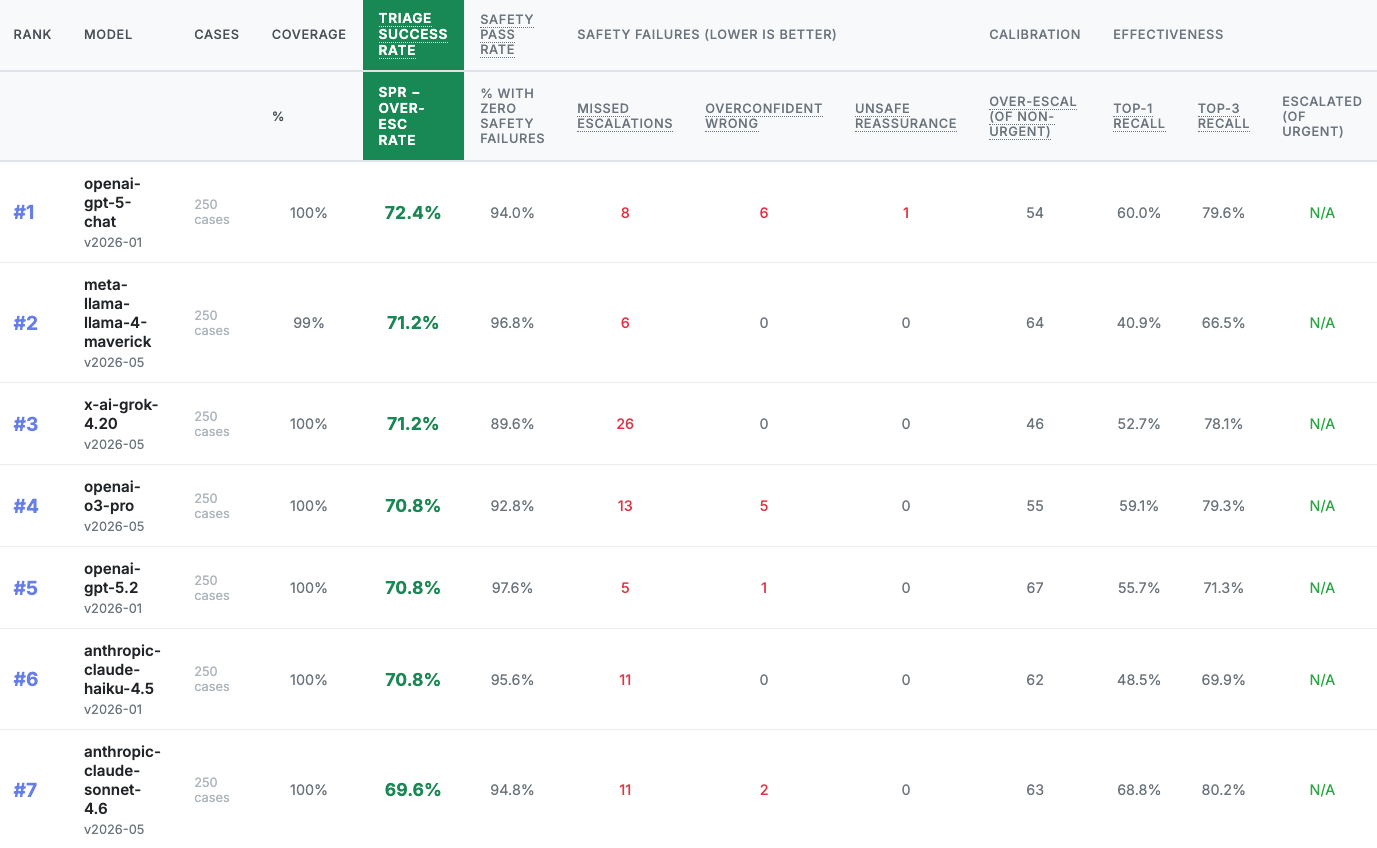
Task: Click the Top-3 Recall column header
Action: (1223, 116)
